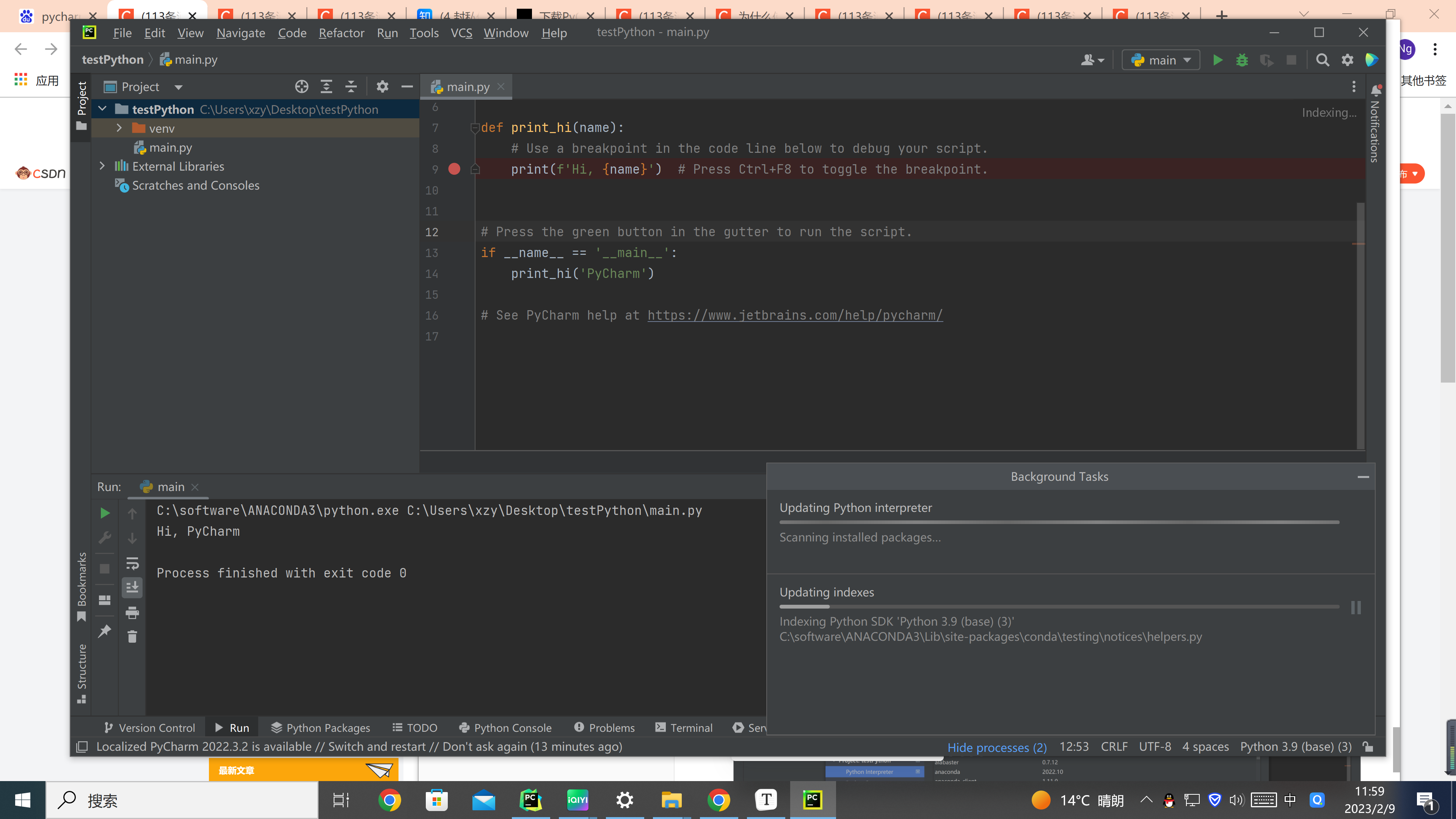Hide the Project tool window
This screenshot has height=819, width=1456.
pos(407,86)
